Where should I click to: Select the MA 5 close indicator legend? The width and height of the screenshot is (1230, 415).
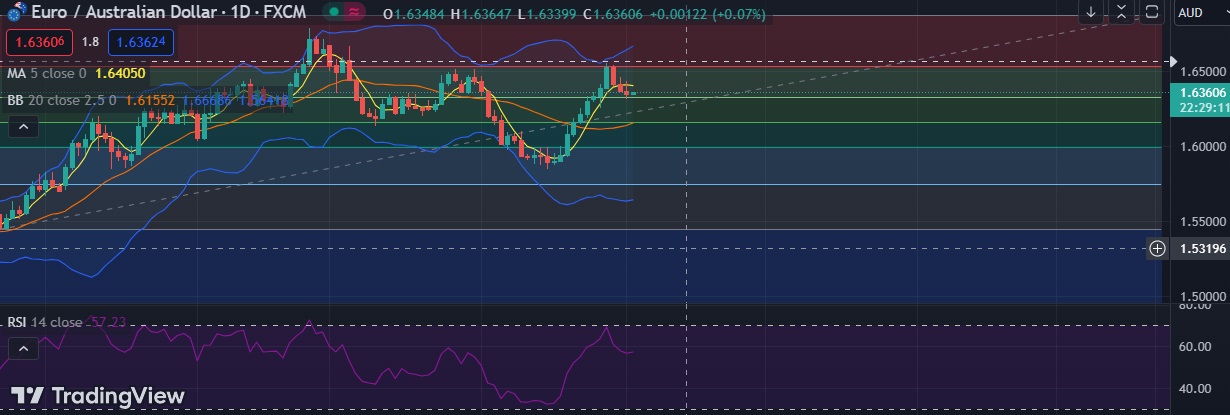47,73
